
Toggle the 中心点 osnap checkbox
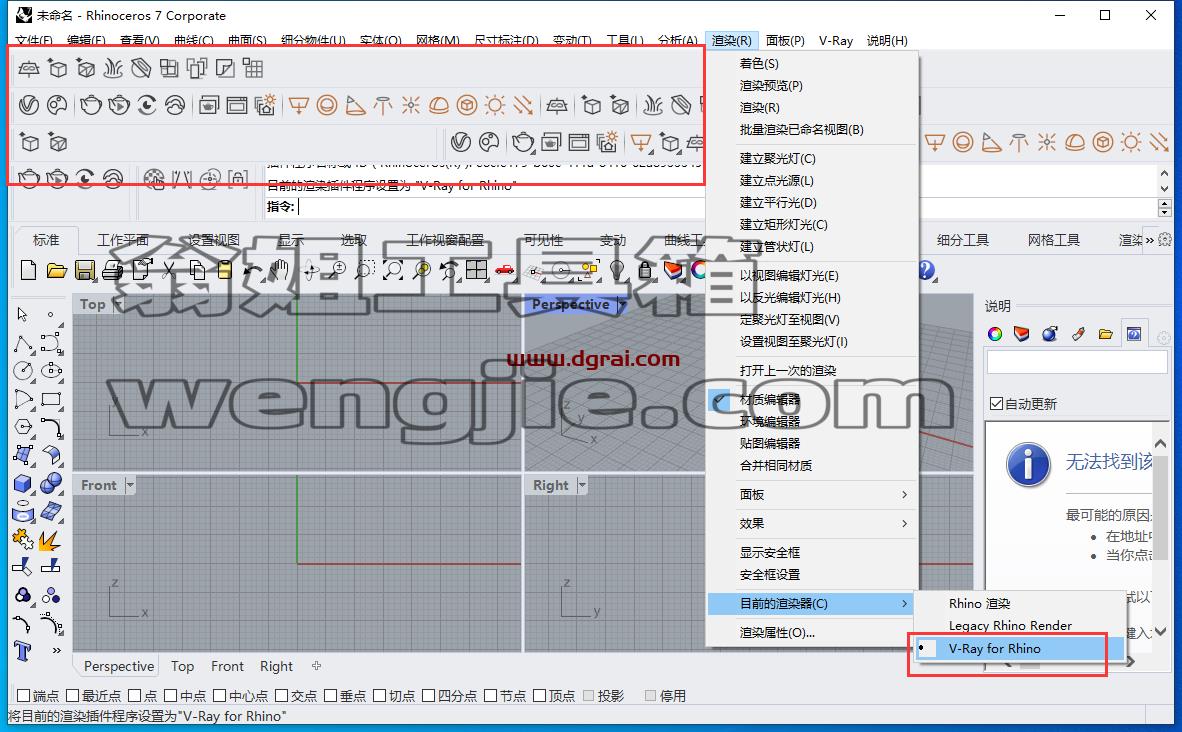pos(219,696)
